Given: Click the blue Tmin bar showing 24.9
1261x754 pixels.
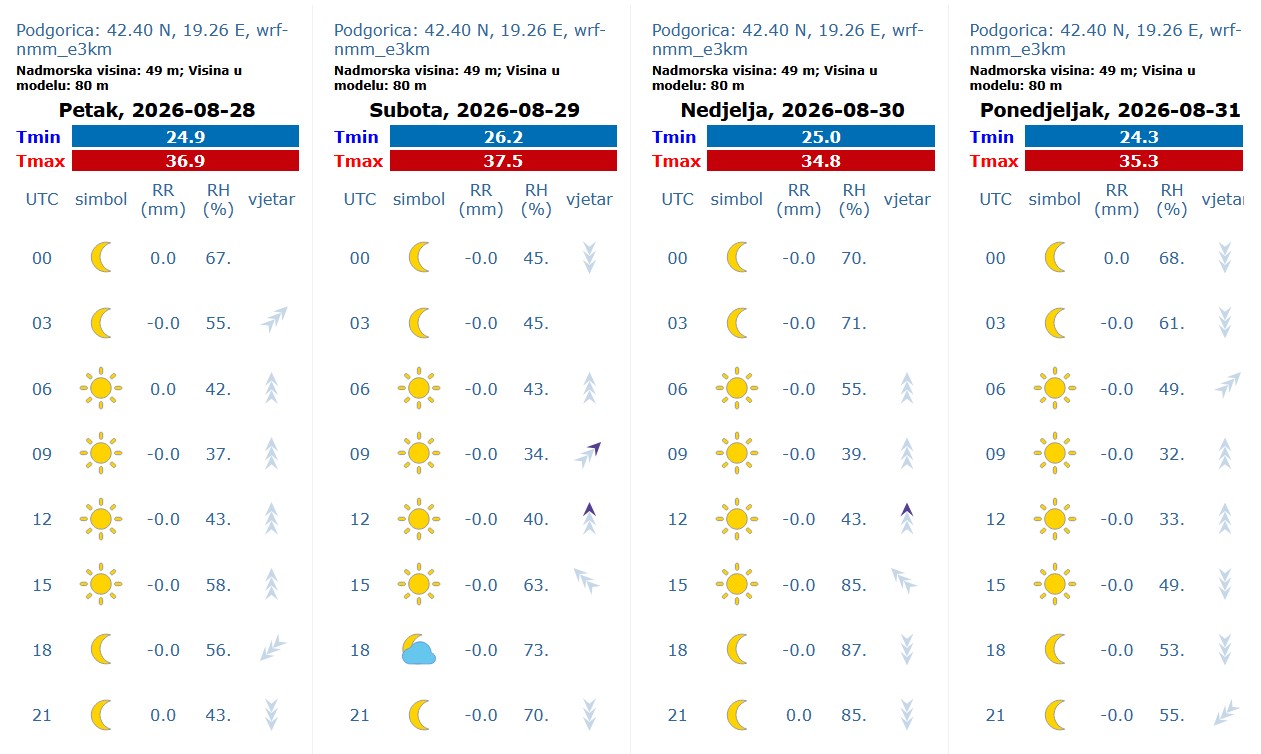Looking at the screenshot, I should coord(185,137).
